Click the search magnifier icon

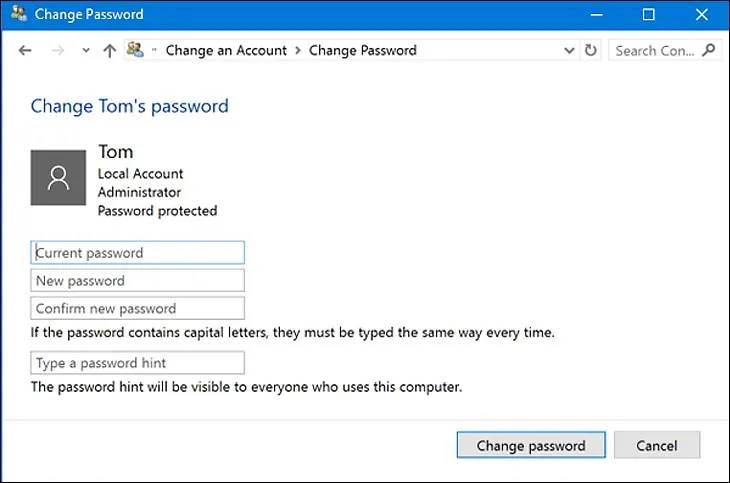709,50
